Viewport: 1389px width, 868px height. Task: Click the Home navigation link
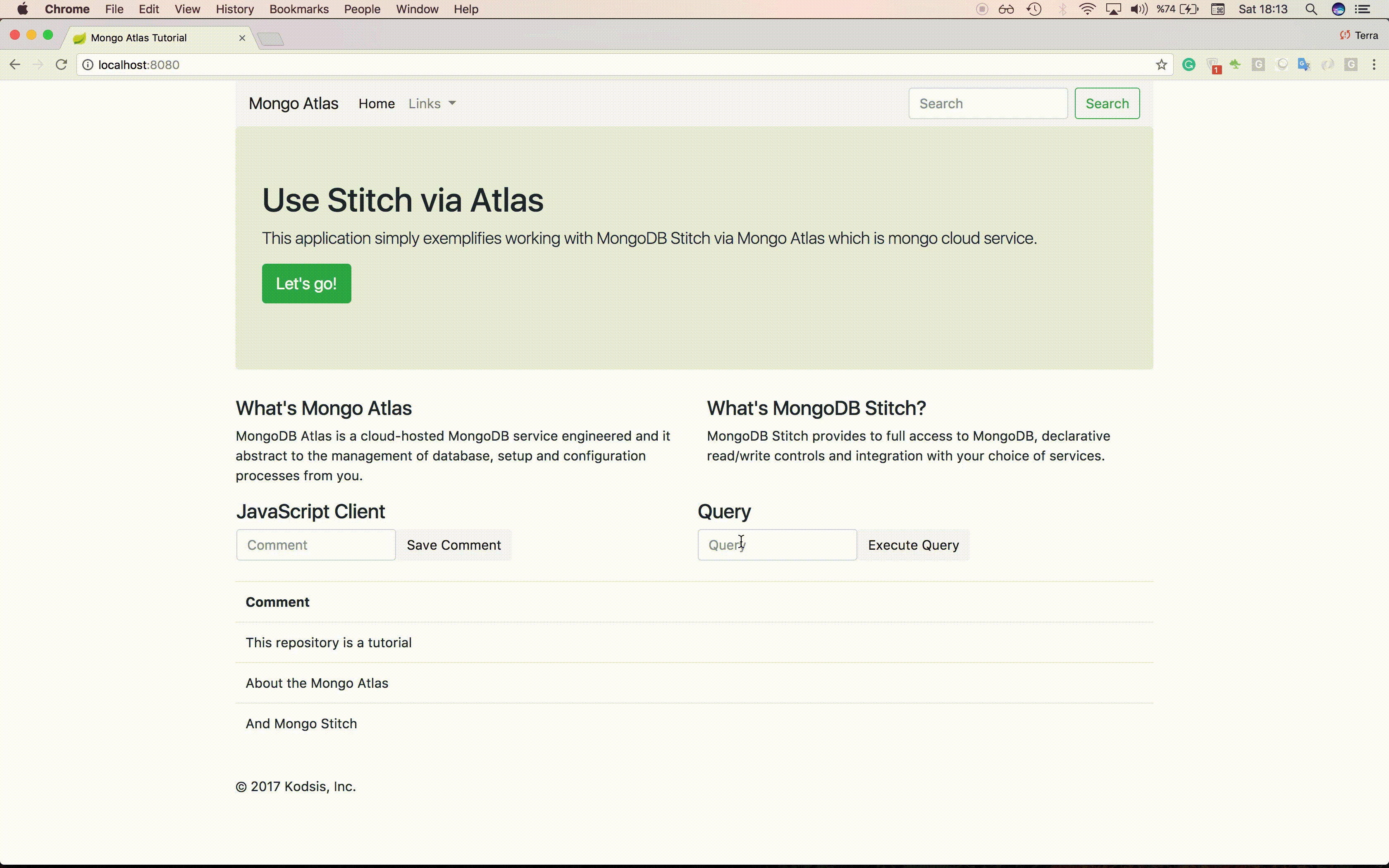click(377, 103)
